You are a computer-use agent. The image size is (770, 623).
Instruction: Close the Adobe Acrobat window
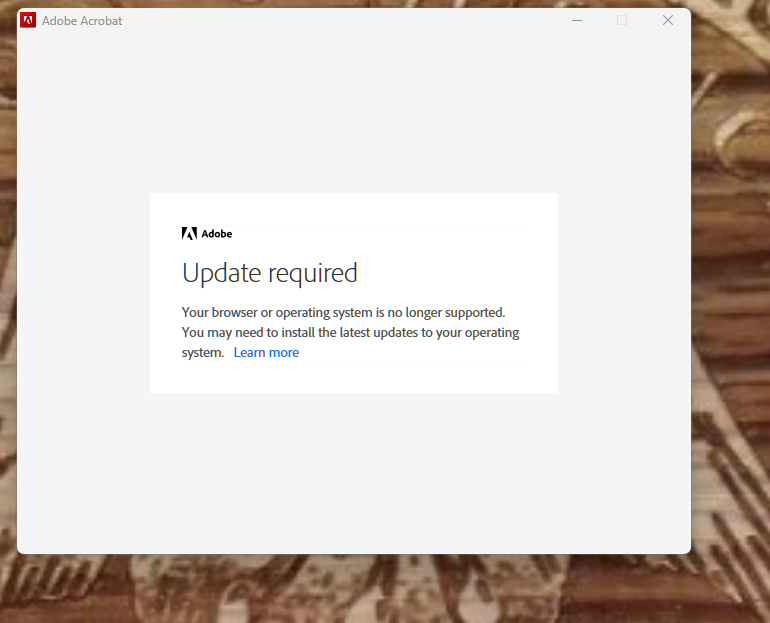[x=668, y=20]
